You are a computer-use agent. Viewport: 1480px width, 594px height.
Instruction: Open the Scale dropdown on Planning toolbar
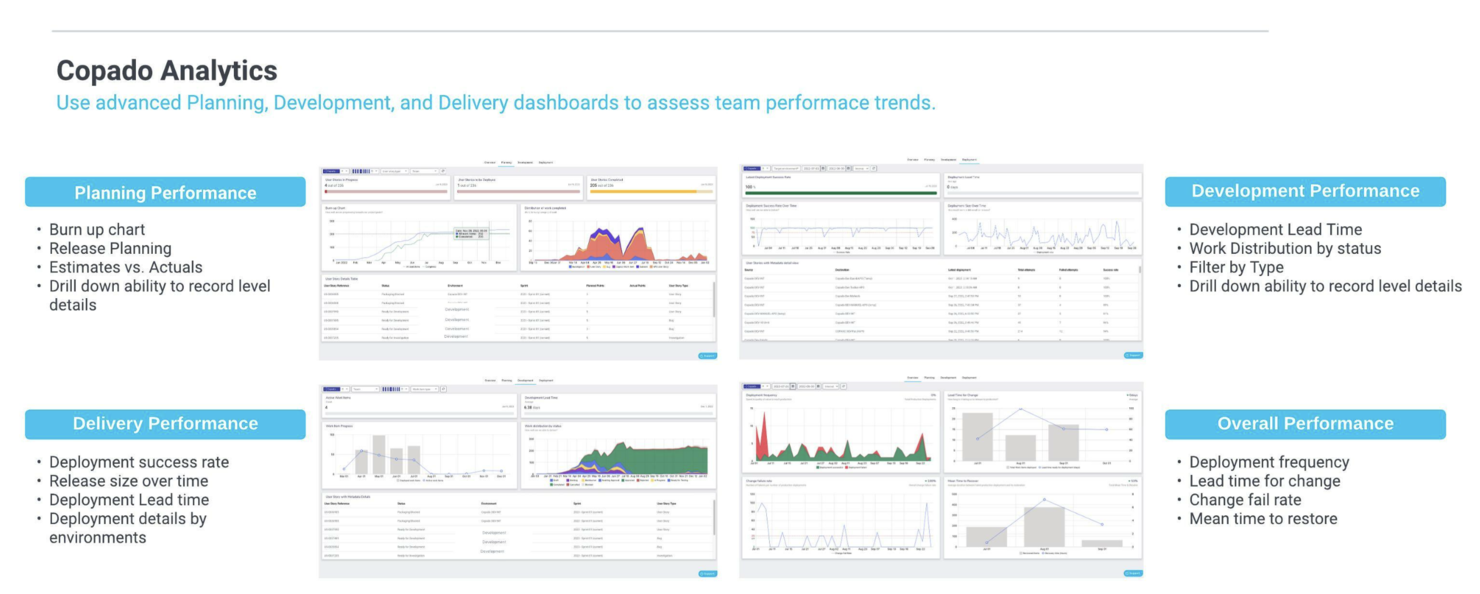coord(424,171)
